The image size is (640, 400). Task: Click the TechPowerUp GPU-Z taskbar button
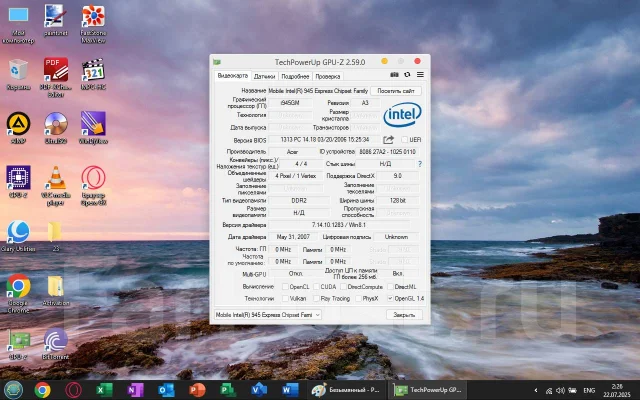point(427,390)
